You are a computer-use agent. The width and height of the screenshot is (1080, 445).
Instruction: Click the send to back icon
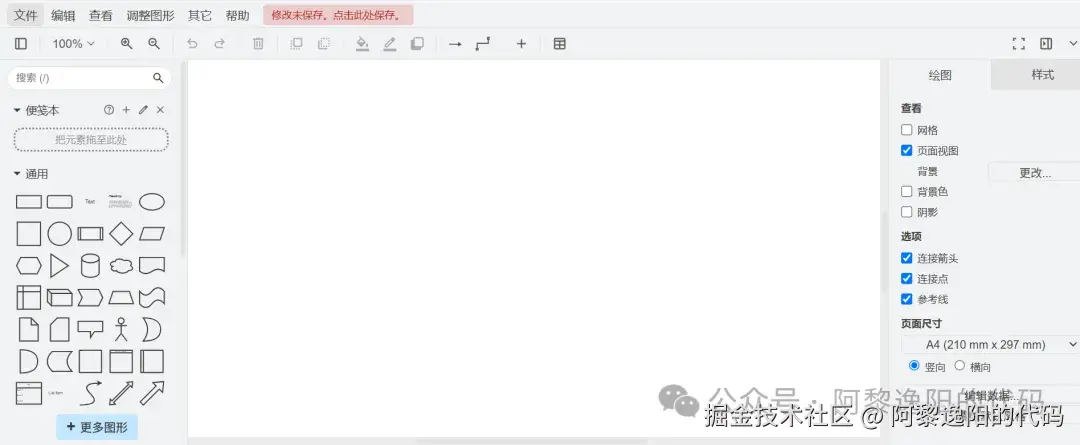click(324, 43)
